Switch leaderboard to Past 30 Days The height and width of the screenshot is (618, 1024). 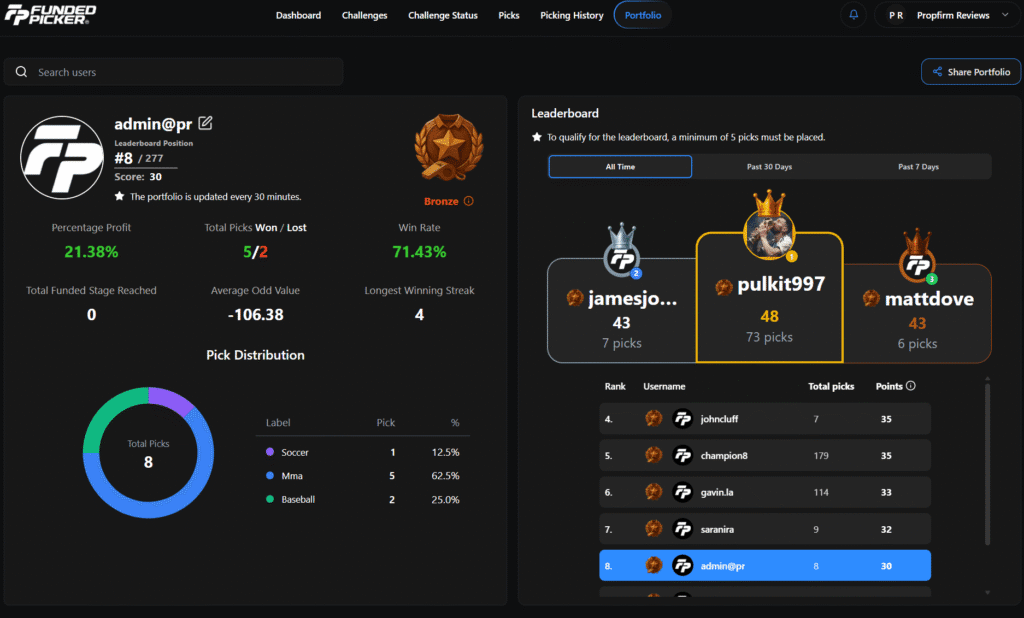tap(769, 167)
